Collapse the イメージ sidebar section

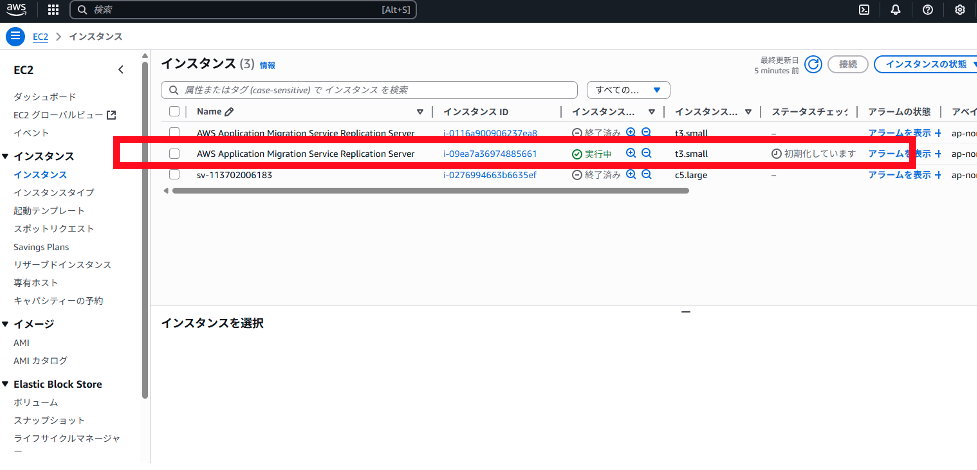(6, 324)
